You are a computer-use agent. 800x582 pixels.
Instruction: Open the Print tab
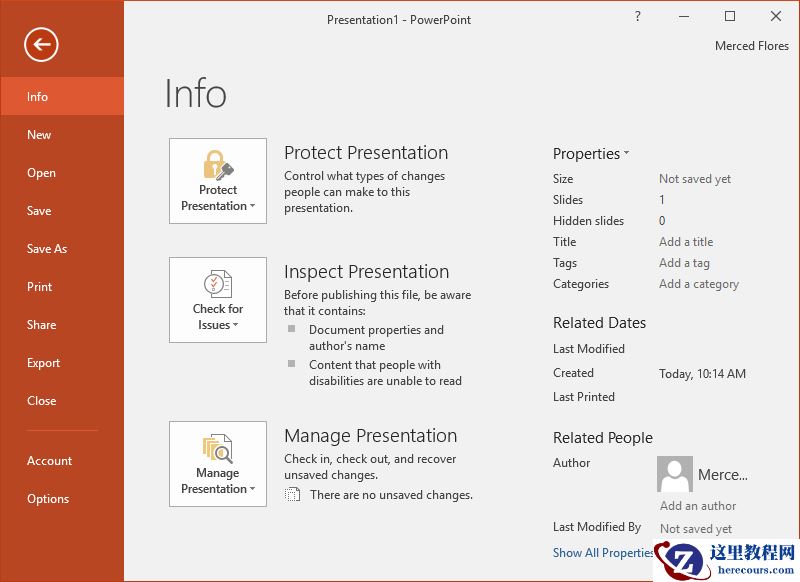[62, 287]
